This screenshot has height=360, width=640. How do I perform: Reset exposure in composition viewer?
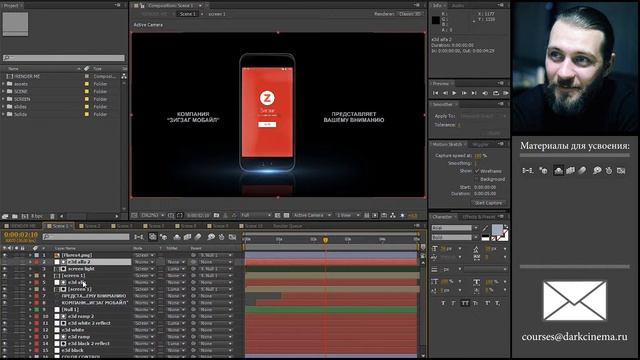(x=402, y=215)
